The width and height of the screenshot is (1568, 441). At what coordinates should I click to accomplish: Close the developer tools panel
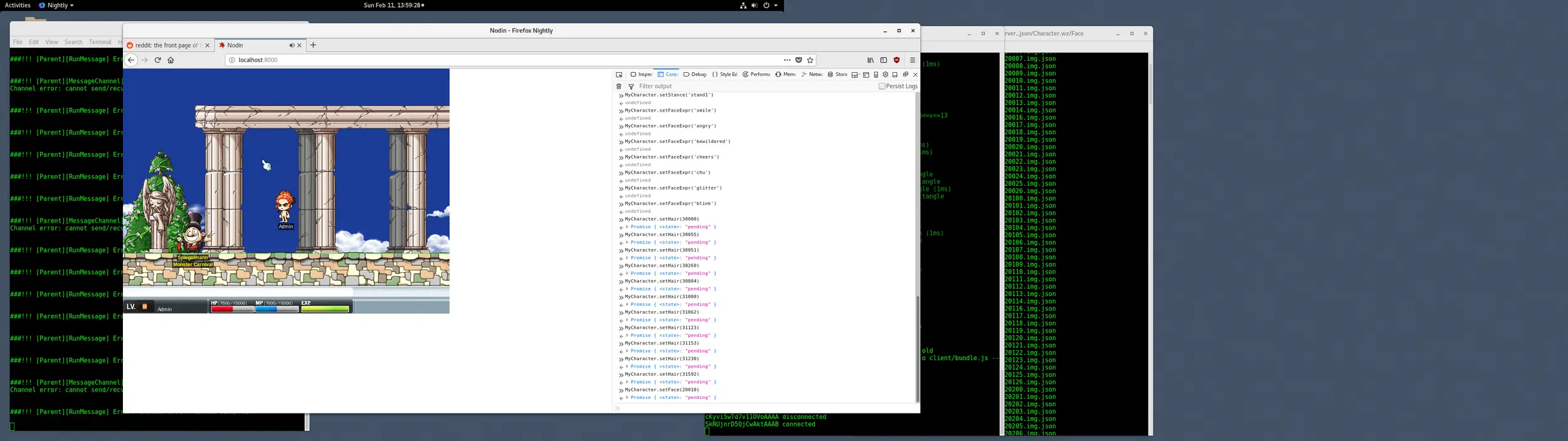coord(915,75)
